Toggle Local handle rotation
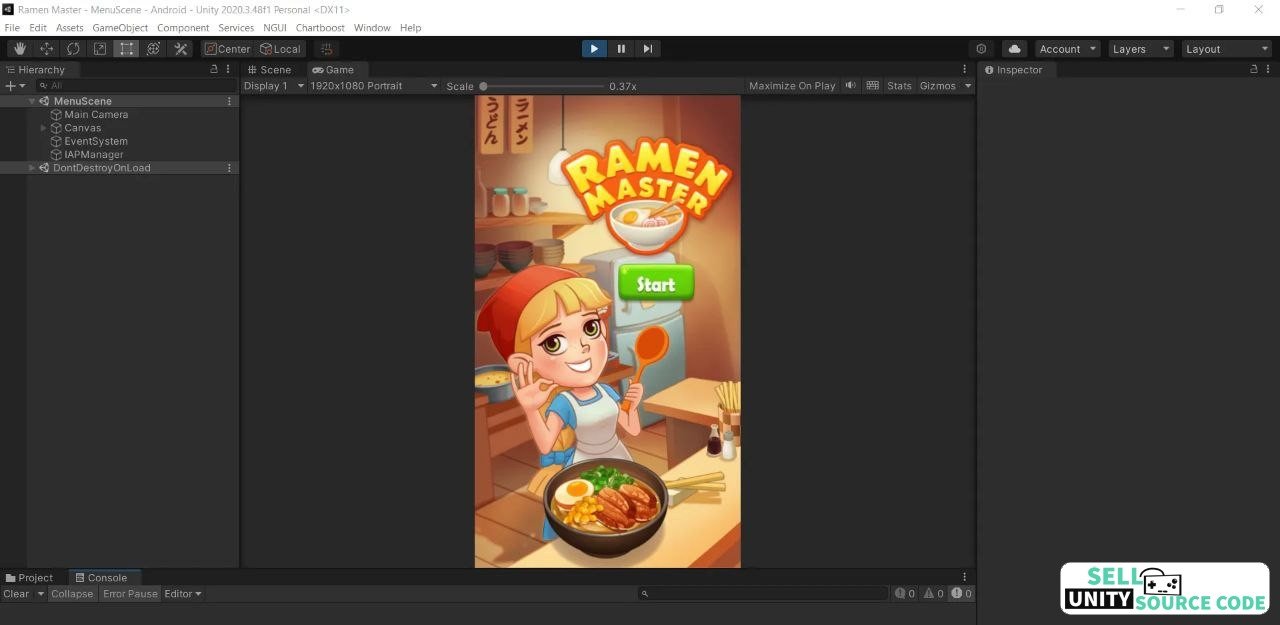Viewport: 1280px width, 625px height. tap(280, 49)
